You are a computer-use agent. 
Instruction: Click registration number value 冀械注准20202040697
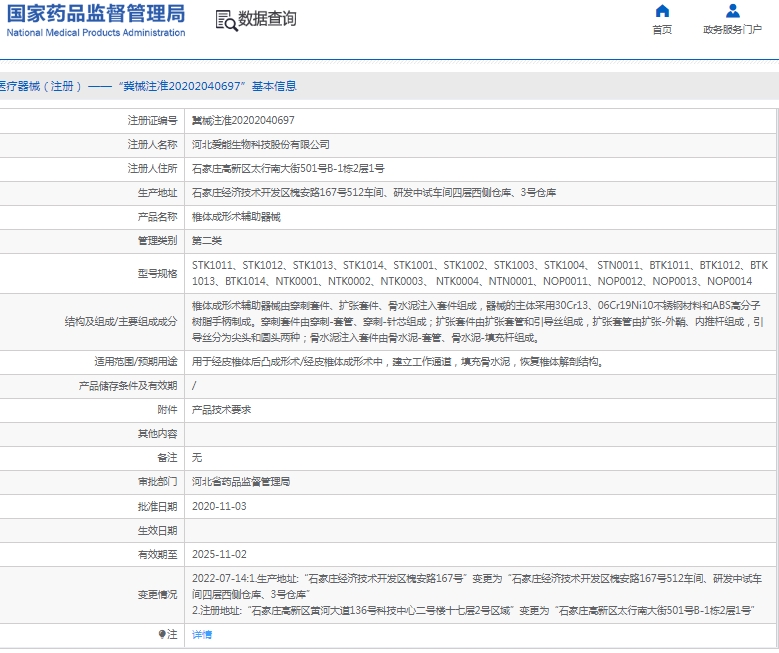[x=243, y=121]
